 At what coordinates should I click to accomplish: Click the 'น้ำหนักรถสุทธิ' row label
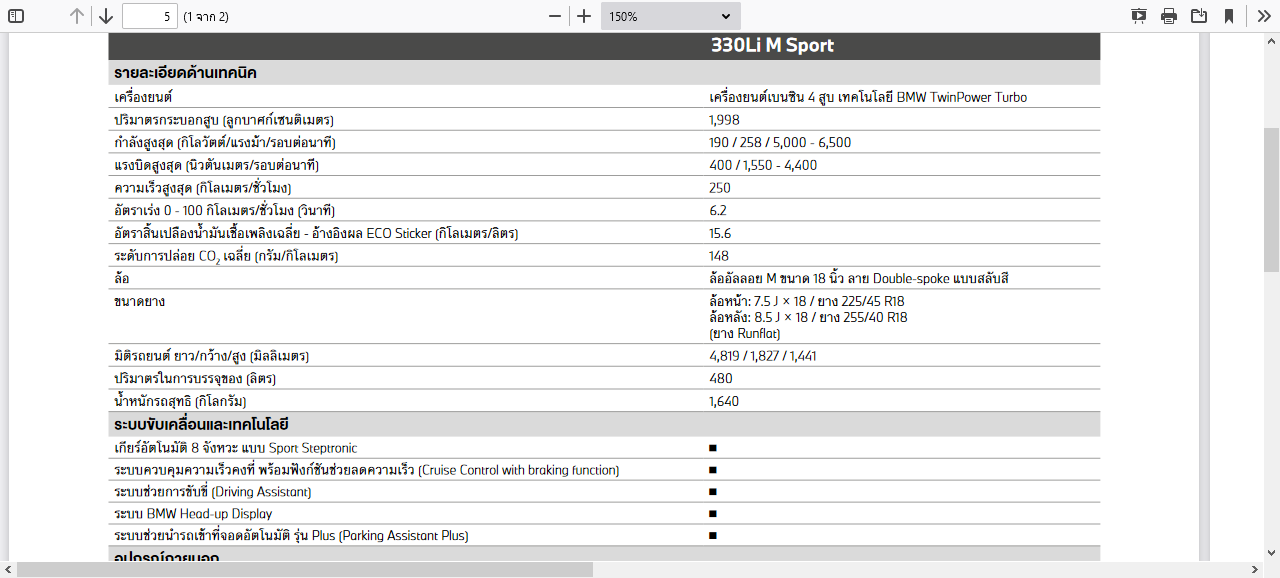click(x=180, y=401)
